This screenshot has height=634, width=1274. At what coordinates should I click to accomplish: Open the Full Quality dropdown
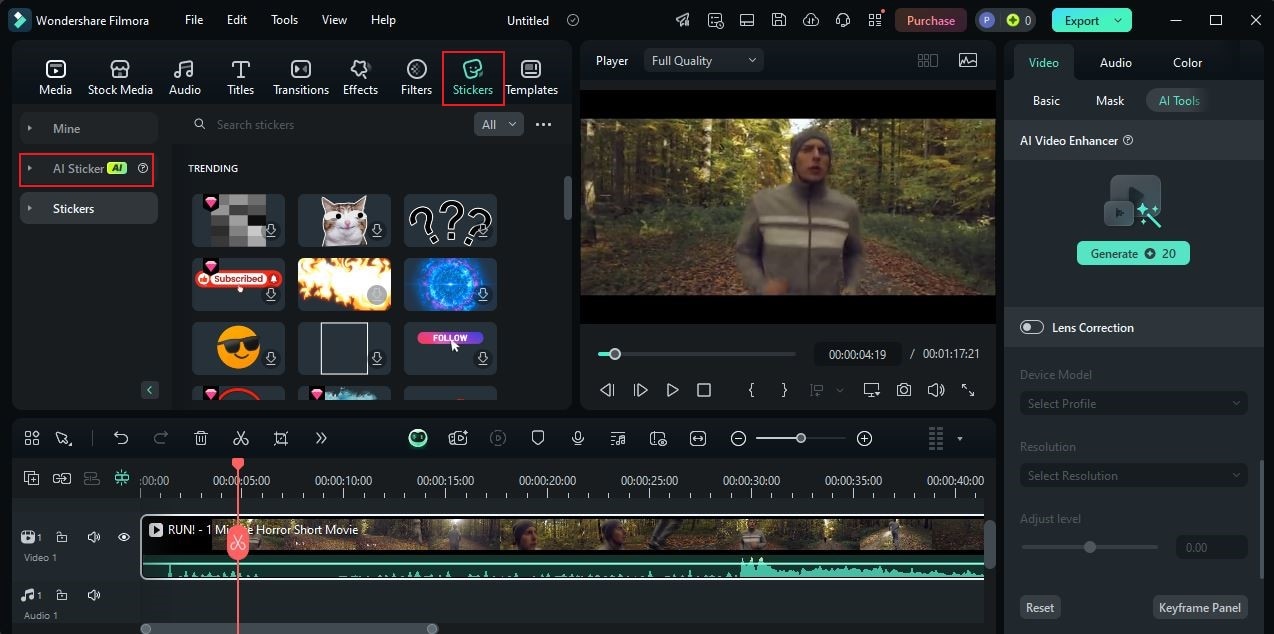[704, 60]
